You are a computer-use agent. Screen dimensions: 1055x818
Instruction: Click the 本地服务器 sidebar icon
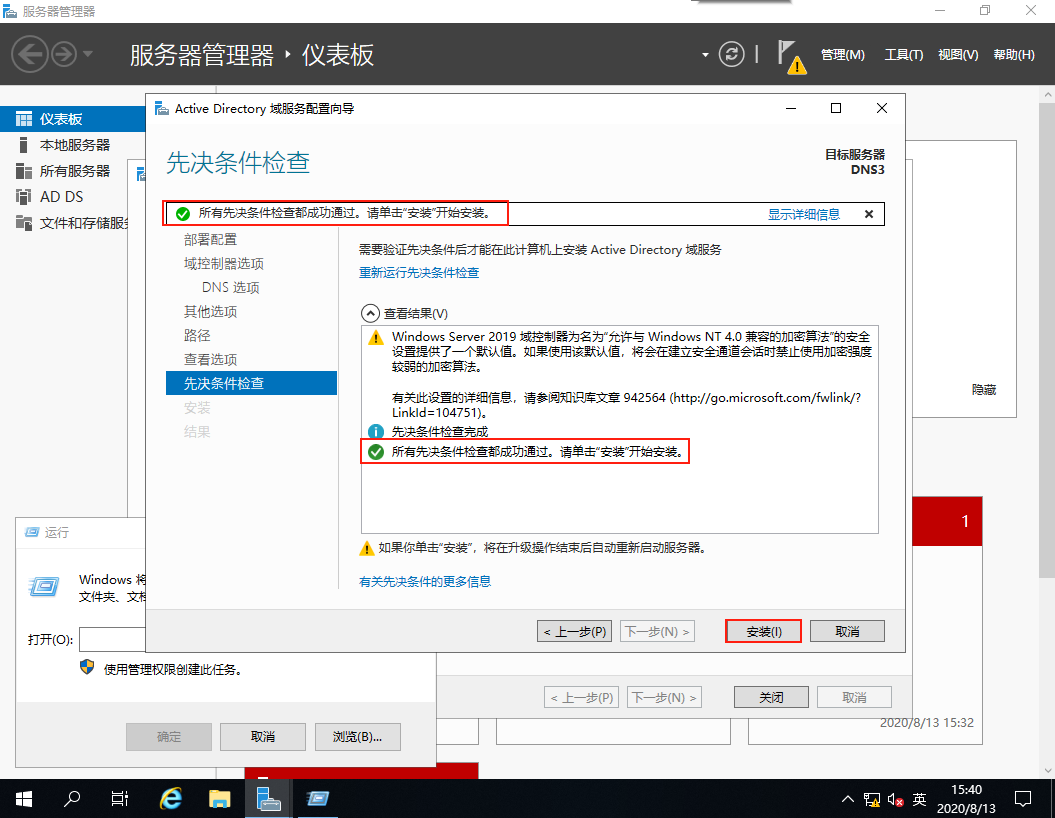(24, 145)
